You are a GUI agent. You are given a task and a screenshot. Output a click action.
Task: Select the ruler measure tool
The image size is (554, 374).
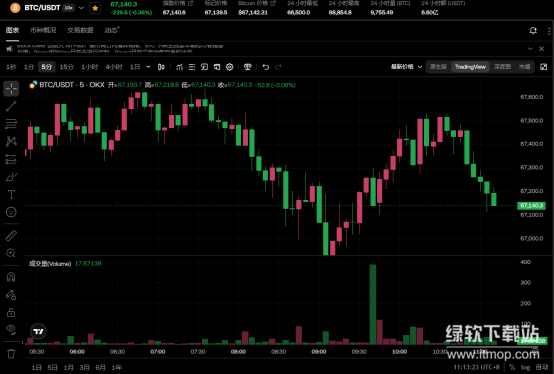click(11, 236)
